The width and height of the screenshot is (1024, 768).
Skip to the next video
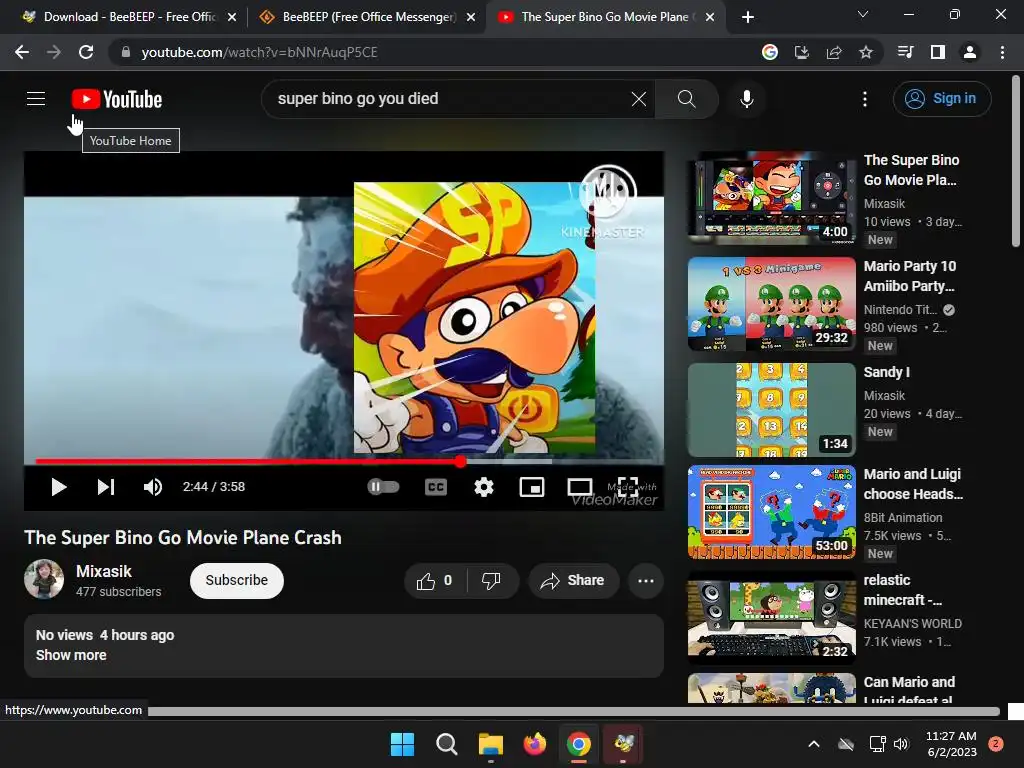pyautogui.click(x=106, y=487)
